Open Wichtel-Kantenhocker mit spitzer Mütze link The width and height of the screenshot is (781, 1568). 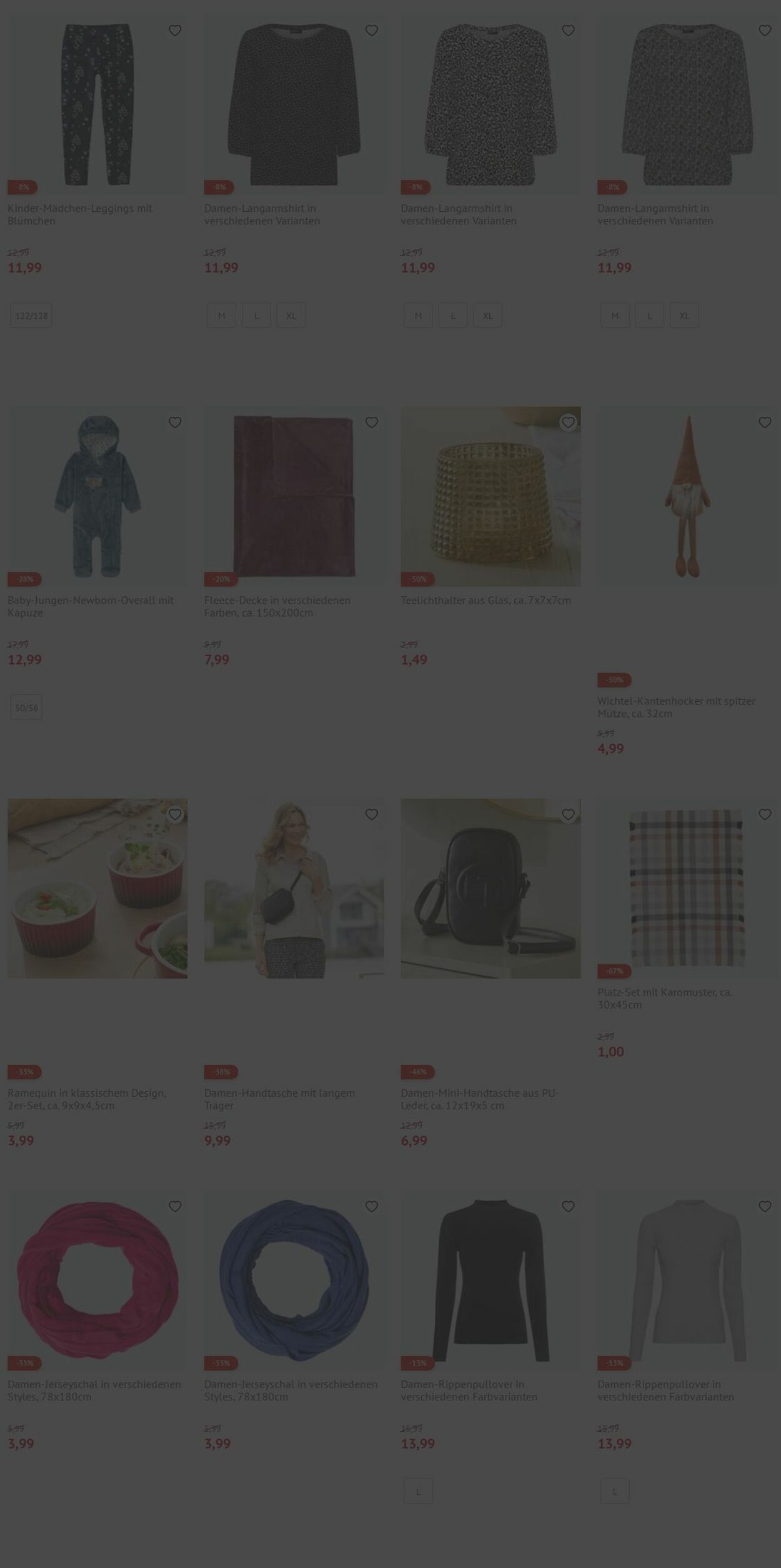(676, 707)
